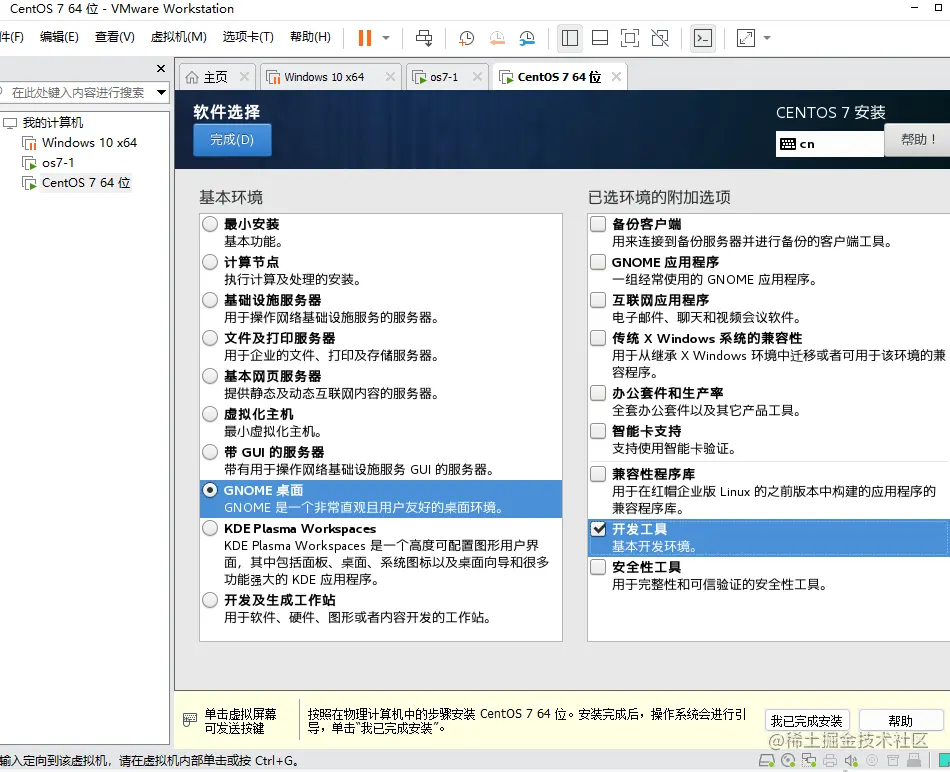Click the 帮助！ button in installer header

click(917, 140)
